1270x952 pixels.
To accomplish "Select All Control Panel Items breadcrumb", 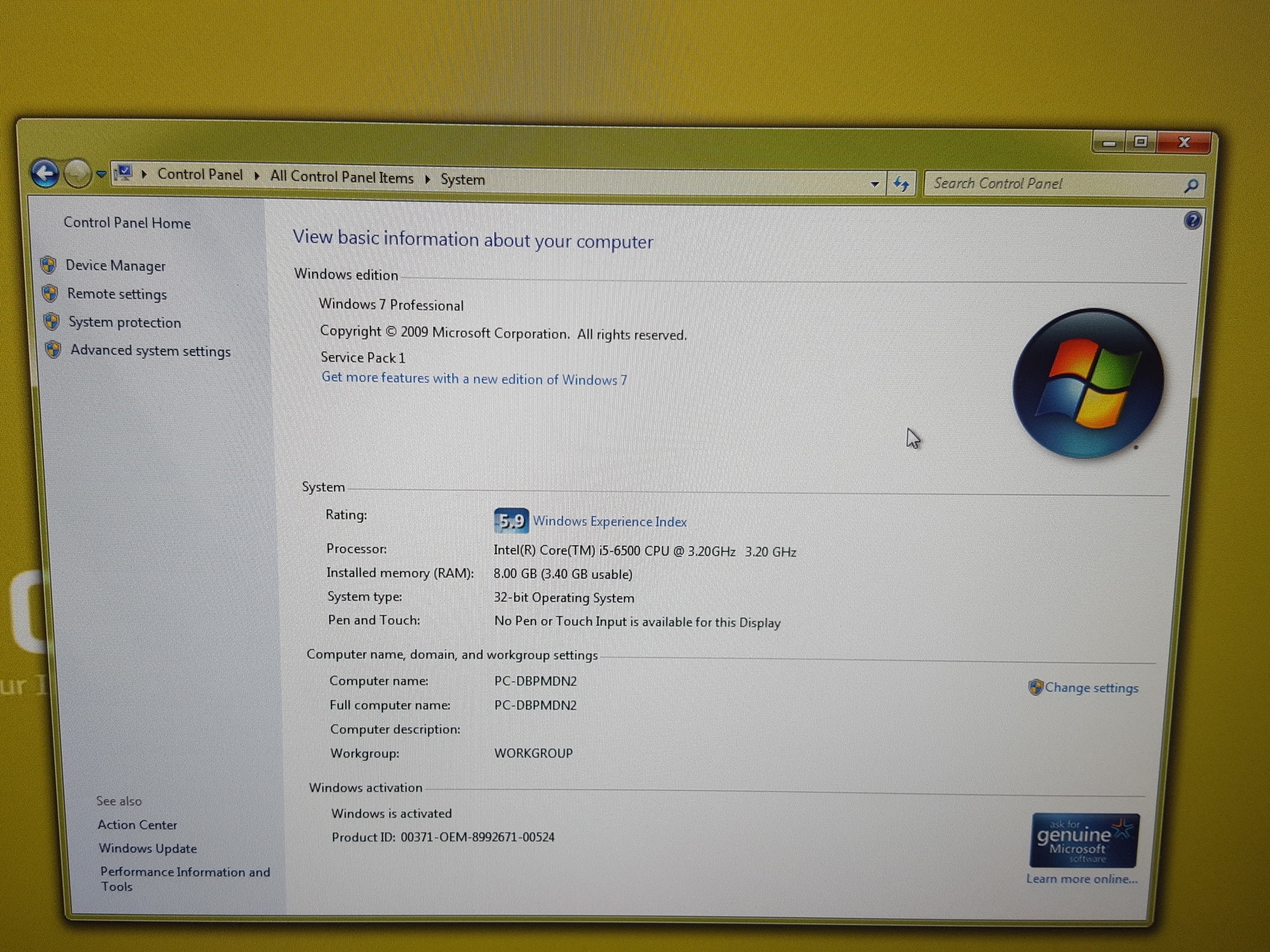I will tap(342, 177).
